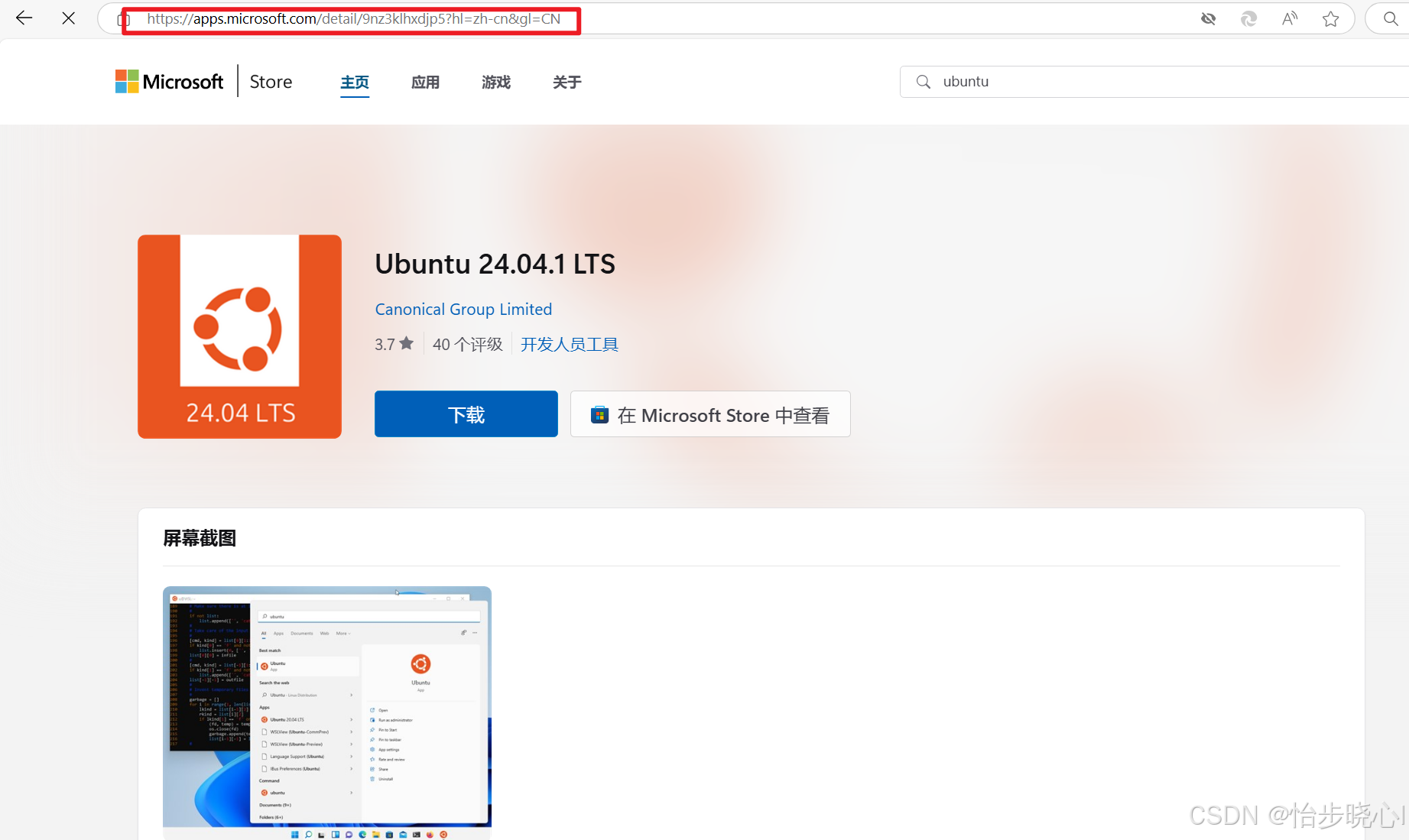Screen dimensions: 1409x840
Task: Switch to the 主页 tab
Action: coord(355,83)
